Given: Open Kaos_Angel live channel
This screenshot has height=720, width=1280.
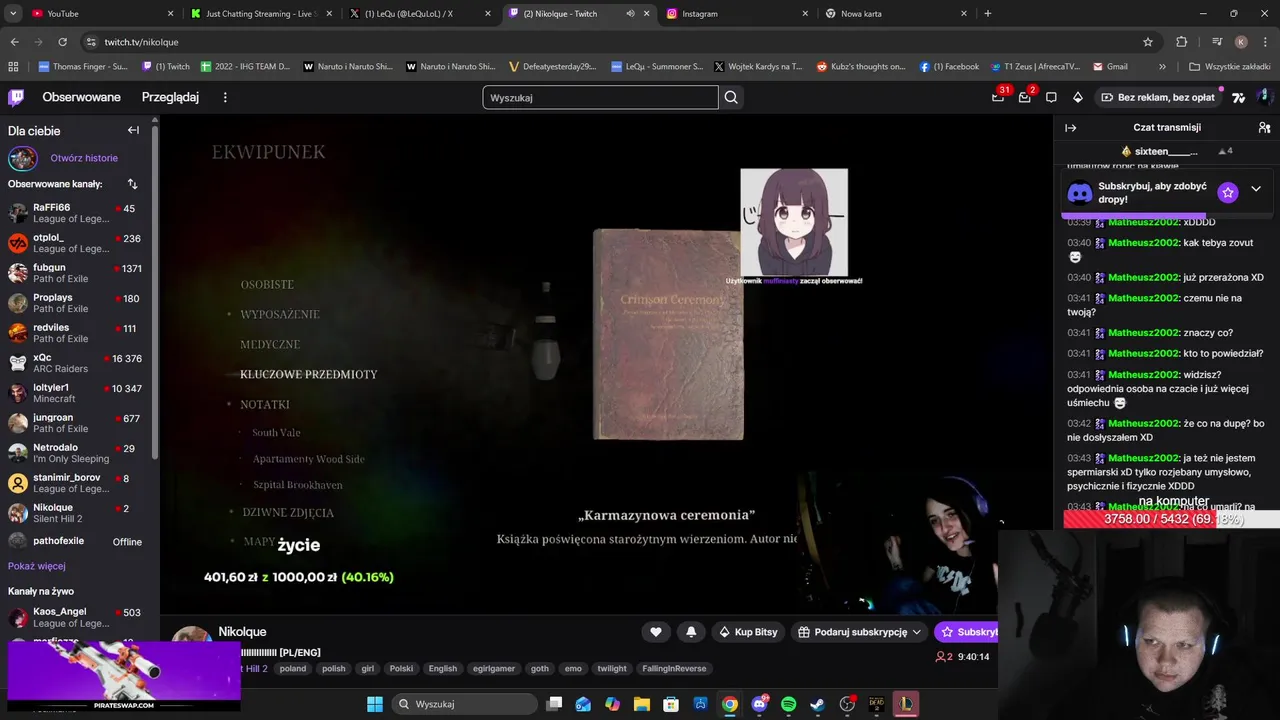Looking at the screenshot, I should click(x=77, y=617).
